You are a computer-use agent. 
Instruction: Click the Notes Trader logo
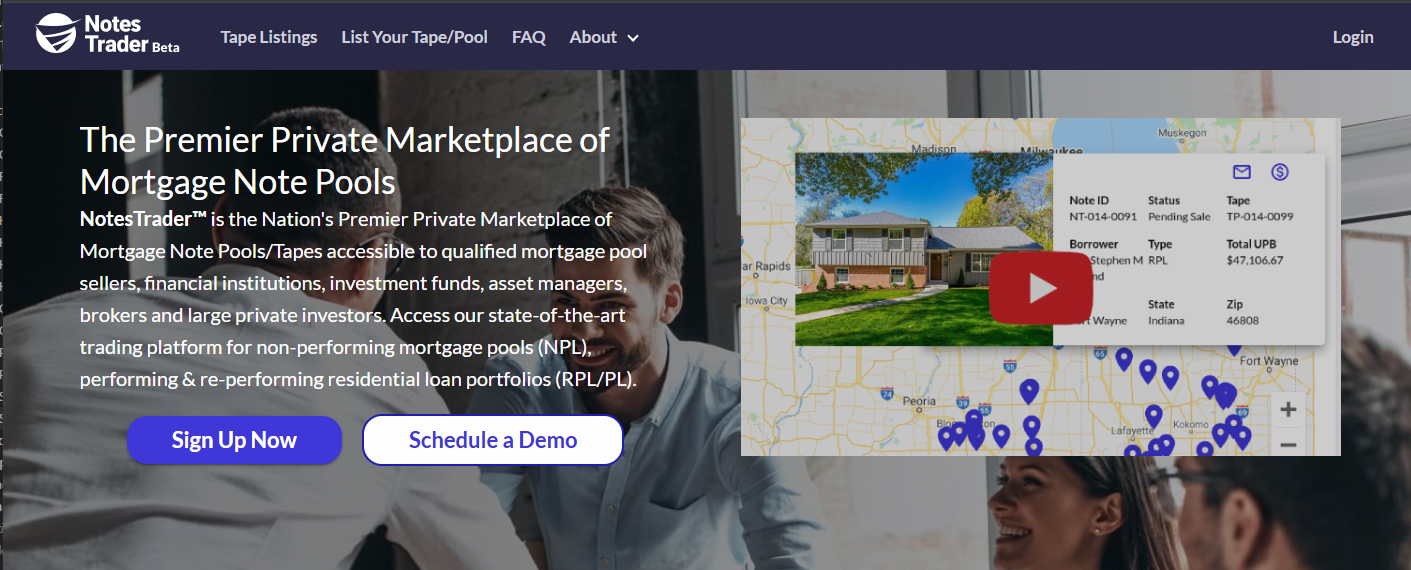pyautogui.click(x=107, y=35)
